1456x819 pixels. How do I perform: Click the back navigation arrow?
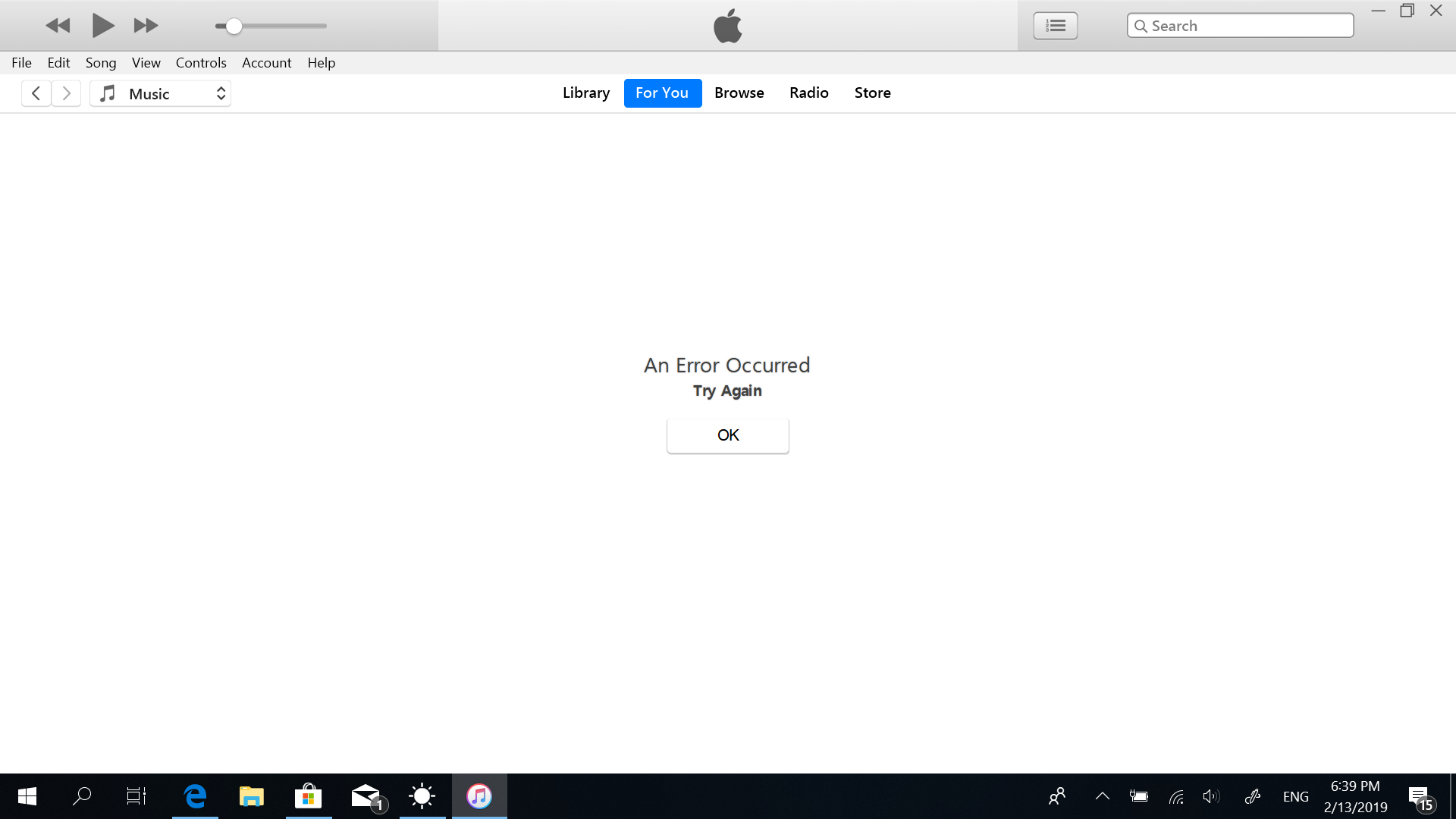pos(36,93)
